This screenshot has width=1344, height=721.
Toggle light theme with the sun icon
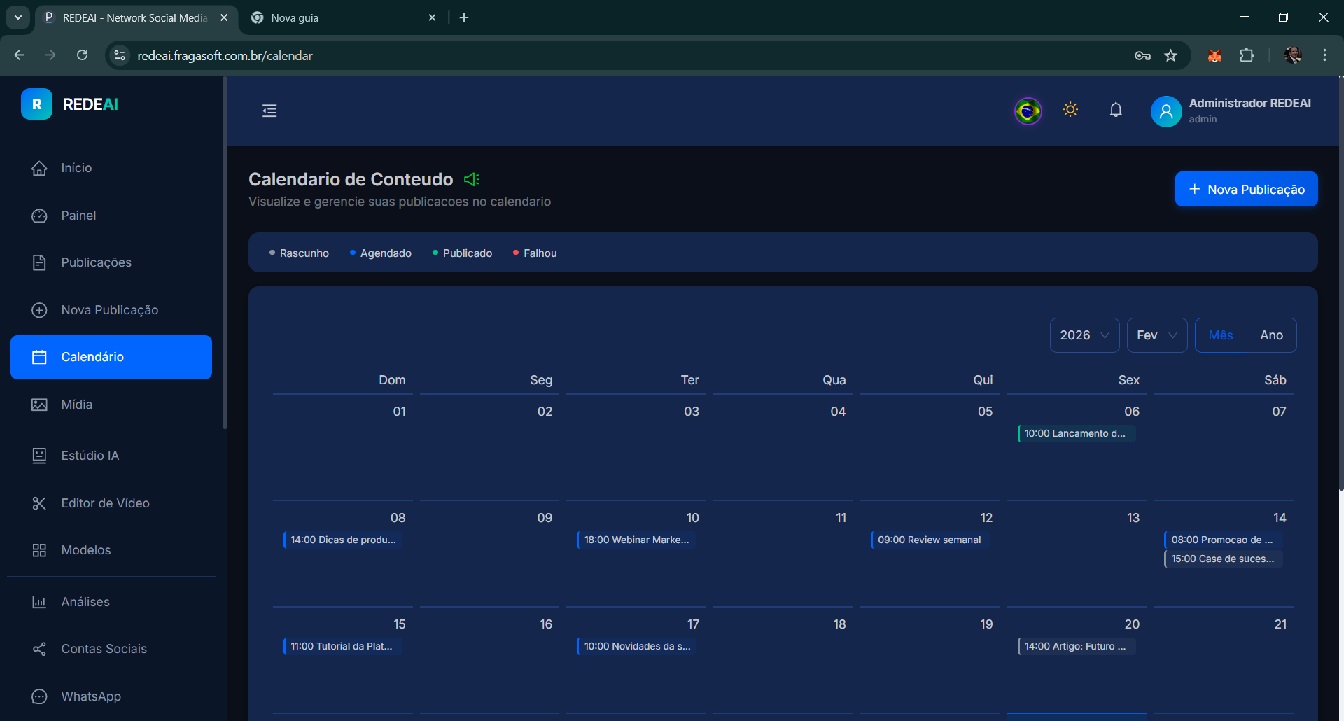tap(1071, 110)
